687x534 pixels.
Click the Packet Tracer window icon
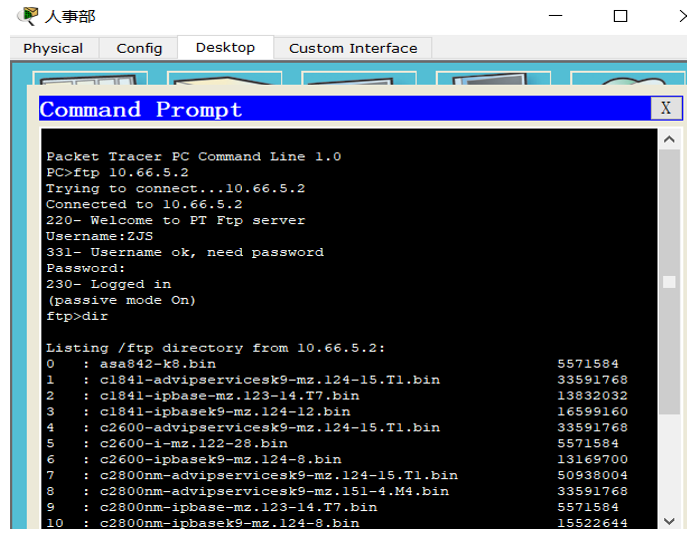click(28, 16)
